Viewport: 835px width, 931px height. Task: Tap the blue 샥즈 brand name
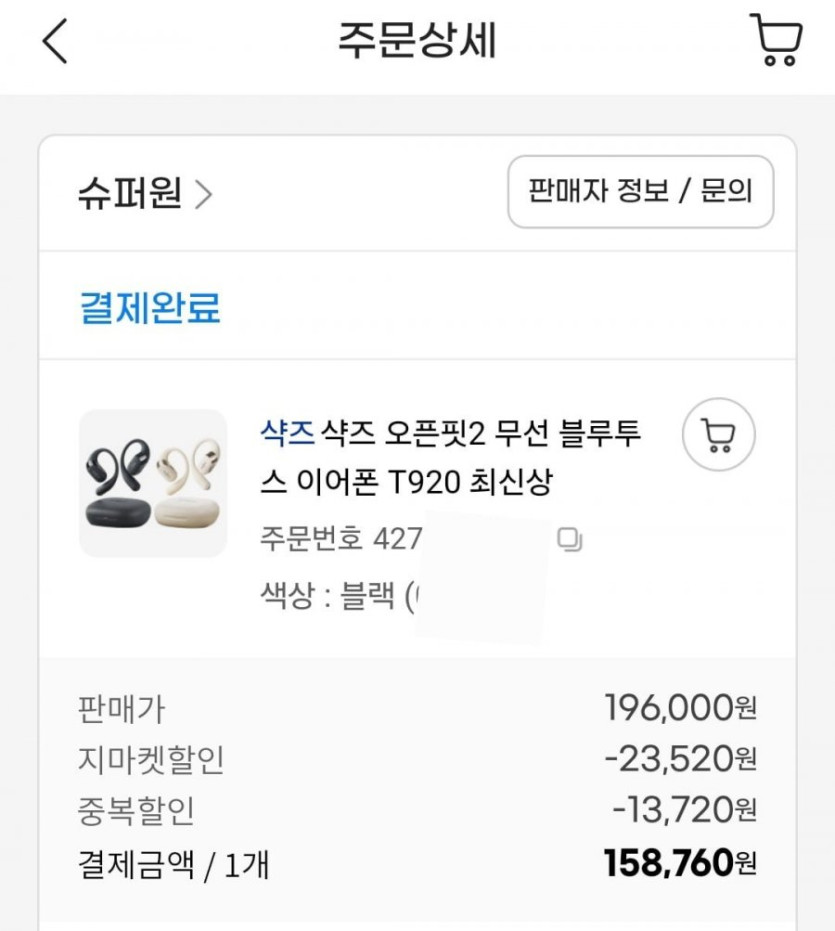click(286, 436)
